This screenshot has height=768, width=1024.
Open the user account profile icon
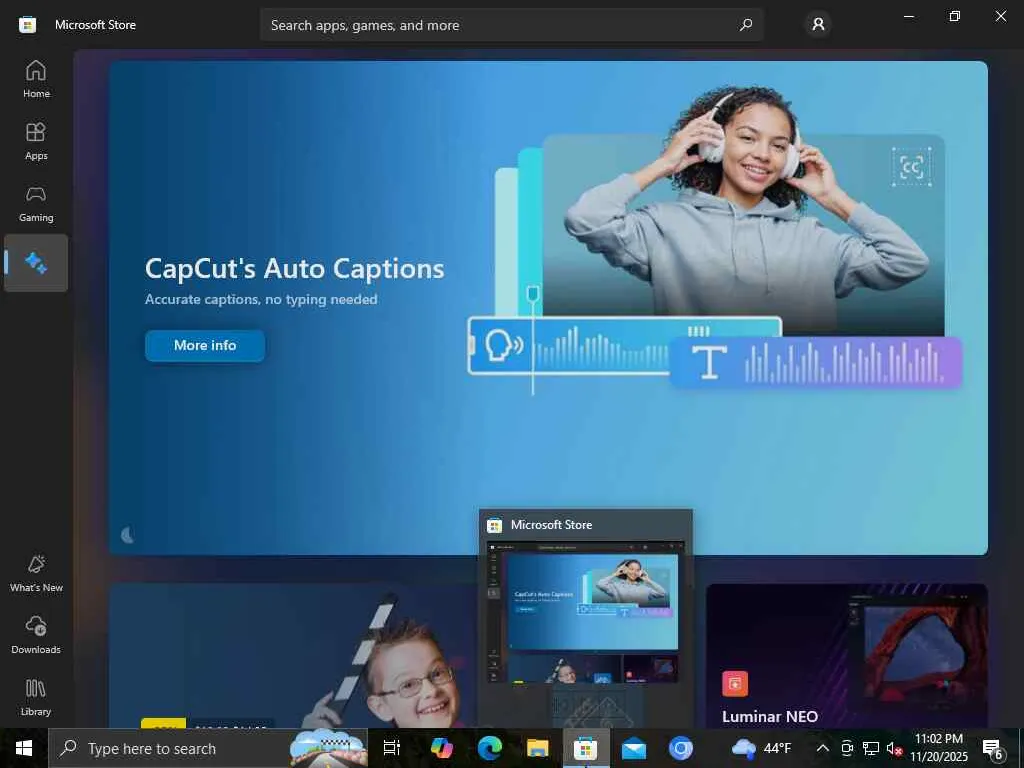coord(818,25)
